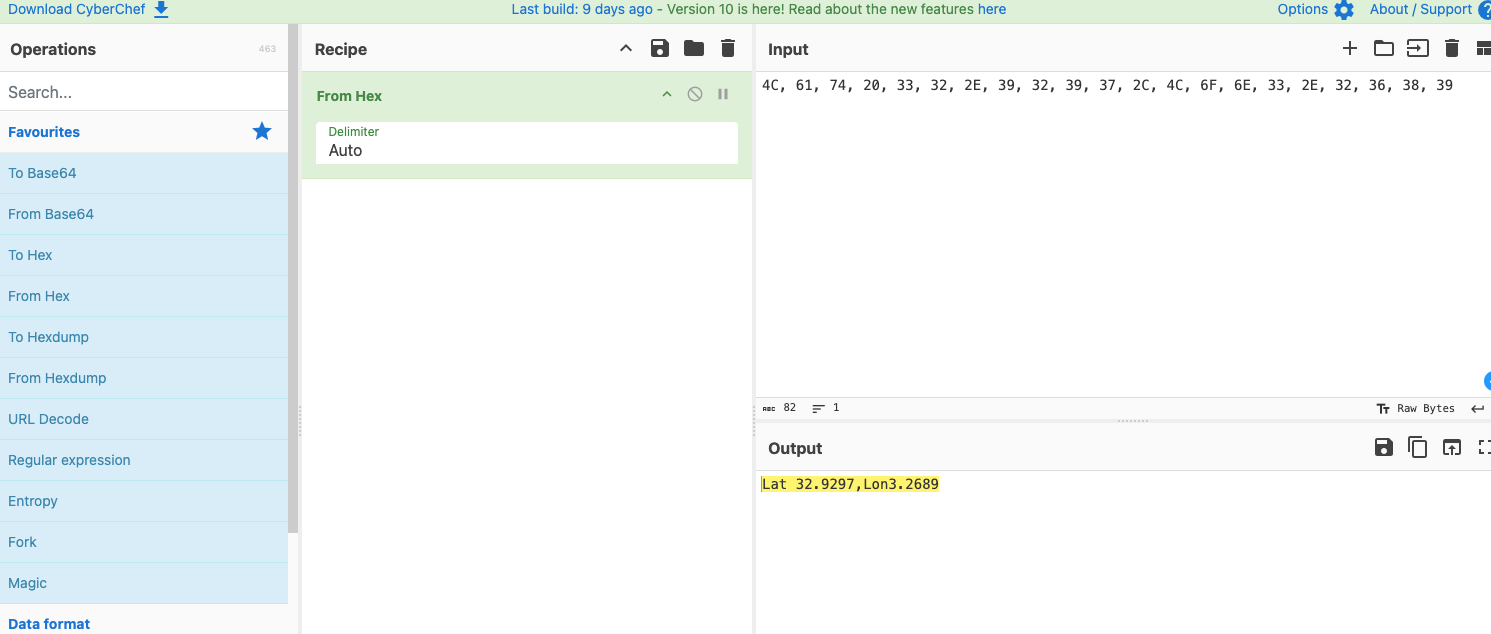This screenshot has height=634, width=1491.
Task: Load a recipe via the folder icon
Action: [694, 49]
